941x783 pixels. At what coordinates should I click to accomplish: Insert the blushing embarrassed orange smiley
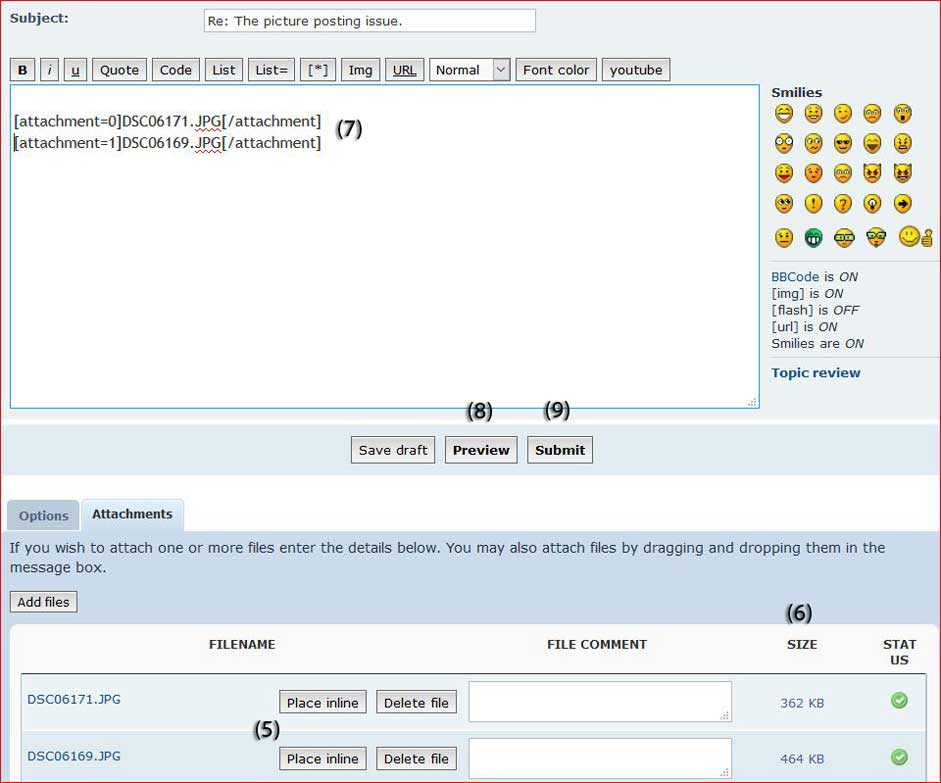point(813,173)
